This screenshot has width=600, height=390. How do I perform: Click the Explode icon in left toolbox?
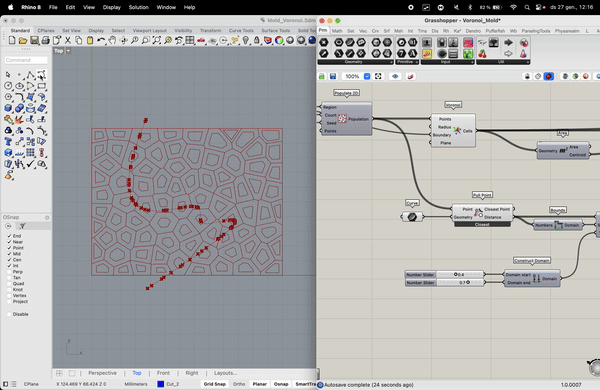[x=19, y=119]
